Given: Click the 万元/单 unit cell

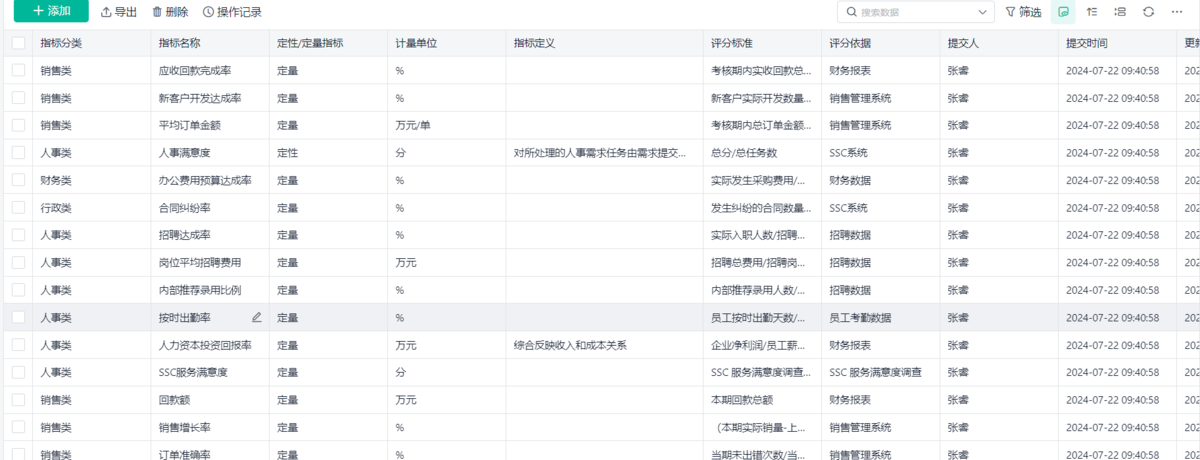Looking at the screenshot, I should point(446,125).
